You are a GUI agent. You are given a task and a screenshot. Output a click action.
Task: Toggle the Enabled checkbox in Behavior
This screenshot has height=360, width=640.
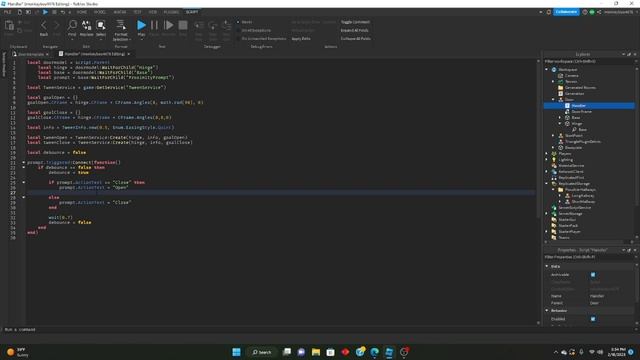point(593,319)
